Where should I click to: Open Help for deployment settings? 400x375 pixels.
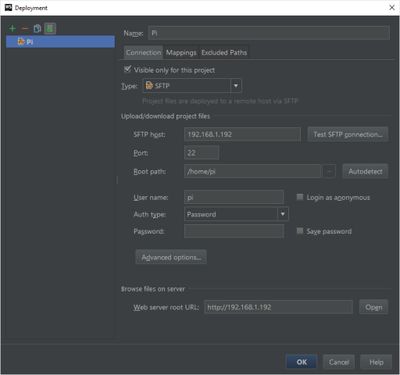click(x=376, y=362)
